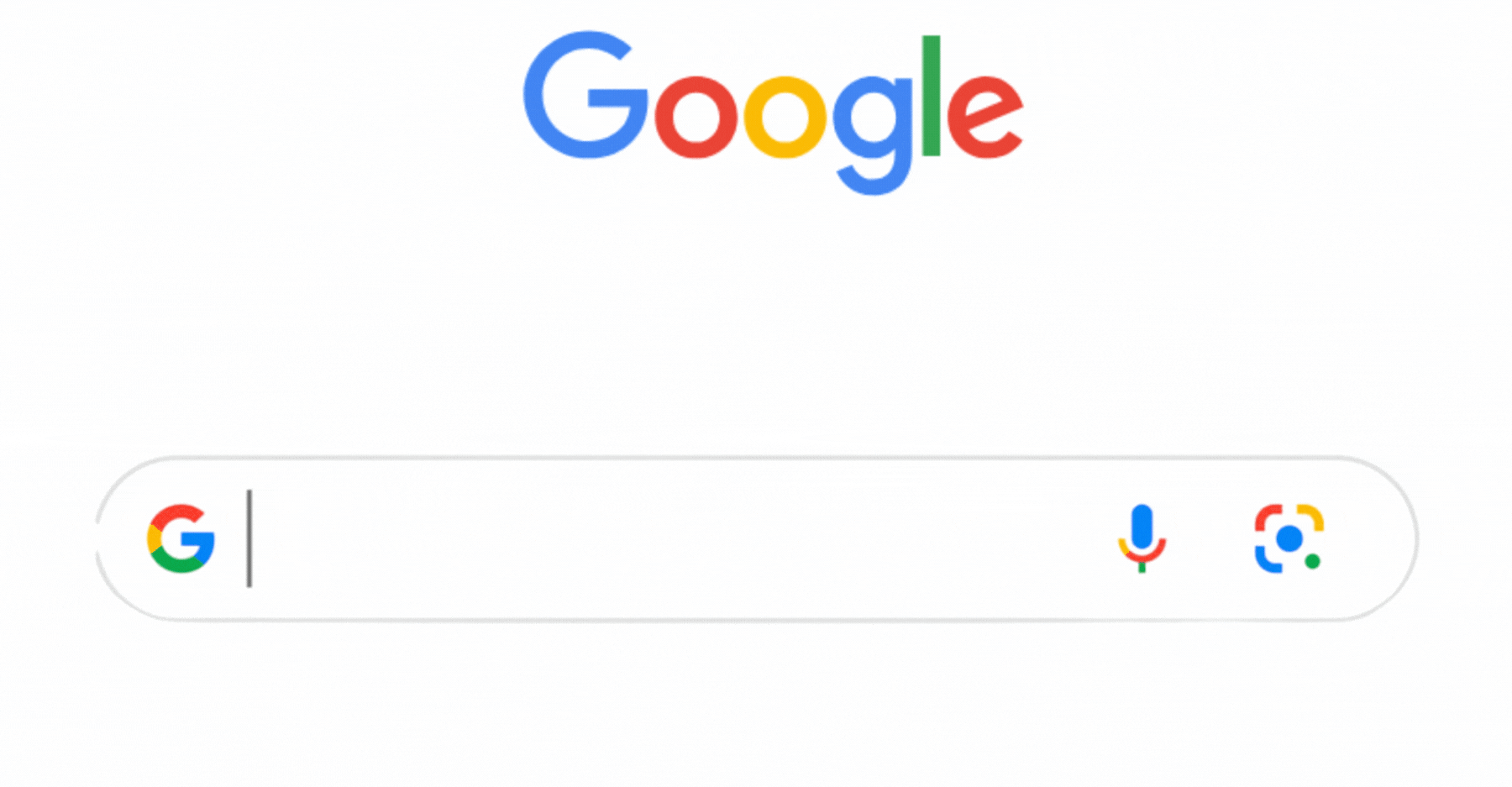1512x787 pixels.
Task: Click the blue head of the microphone
Action: point(1142,525)
